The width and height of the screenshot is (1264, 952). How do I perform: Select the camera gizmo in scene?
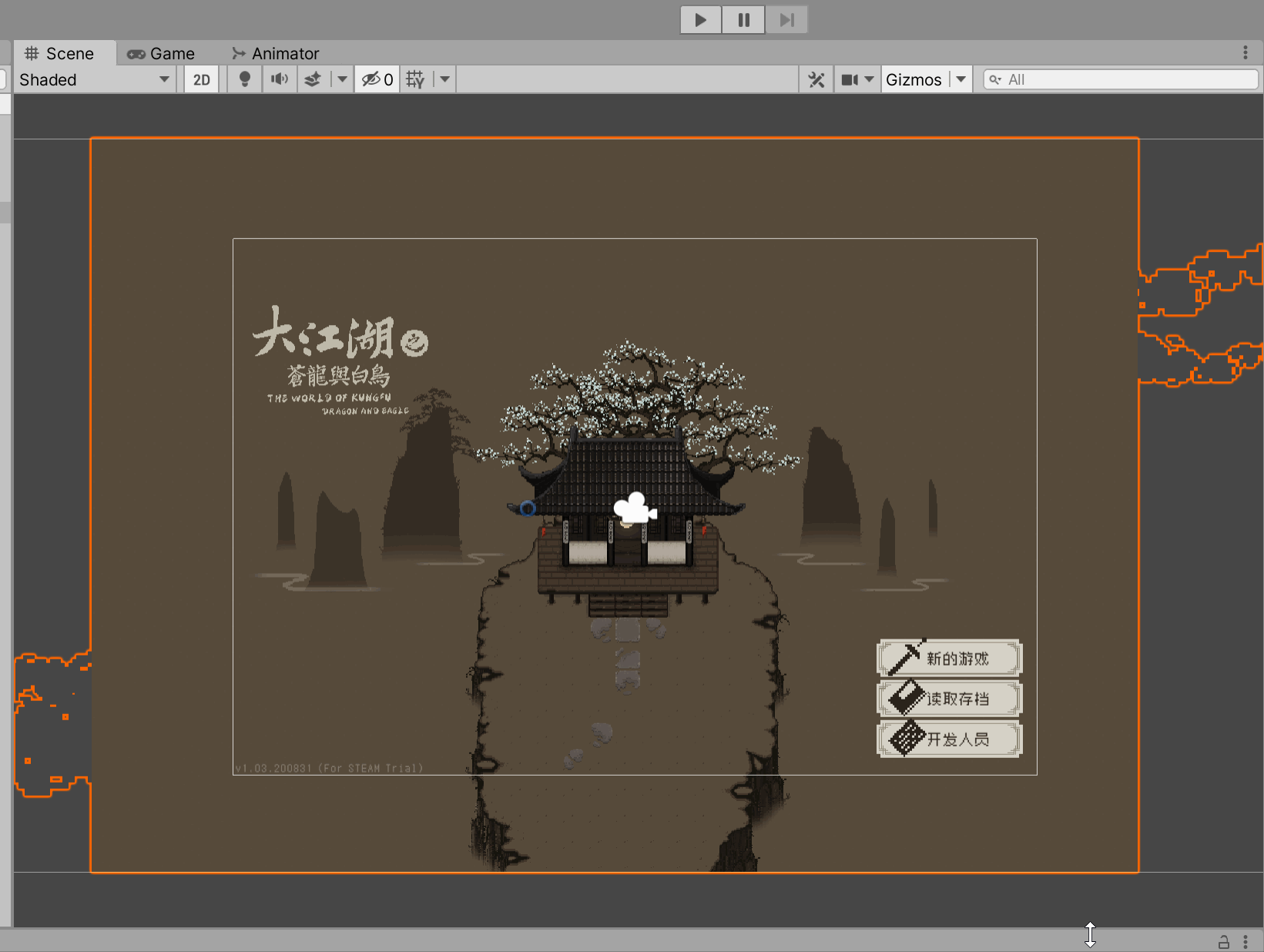(635, 509)
